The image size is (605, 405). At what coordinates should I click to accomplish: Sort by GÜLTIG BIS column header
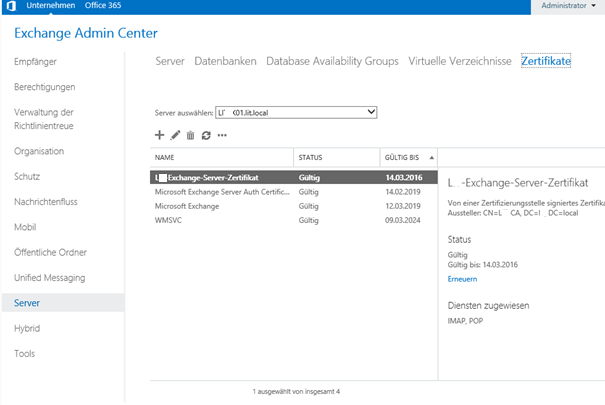tap(408, 157)
